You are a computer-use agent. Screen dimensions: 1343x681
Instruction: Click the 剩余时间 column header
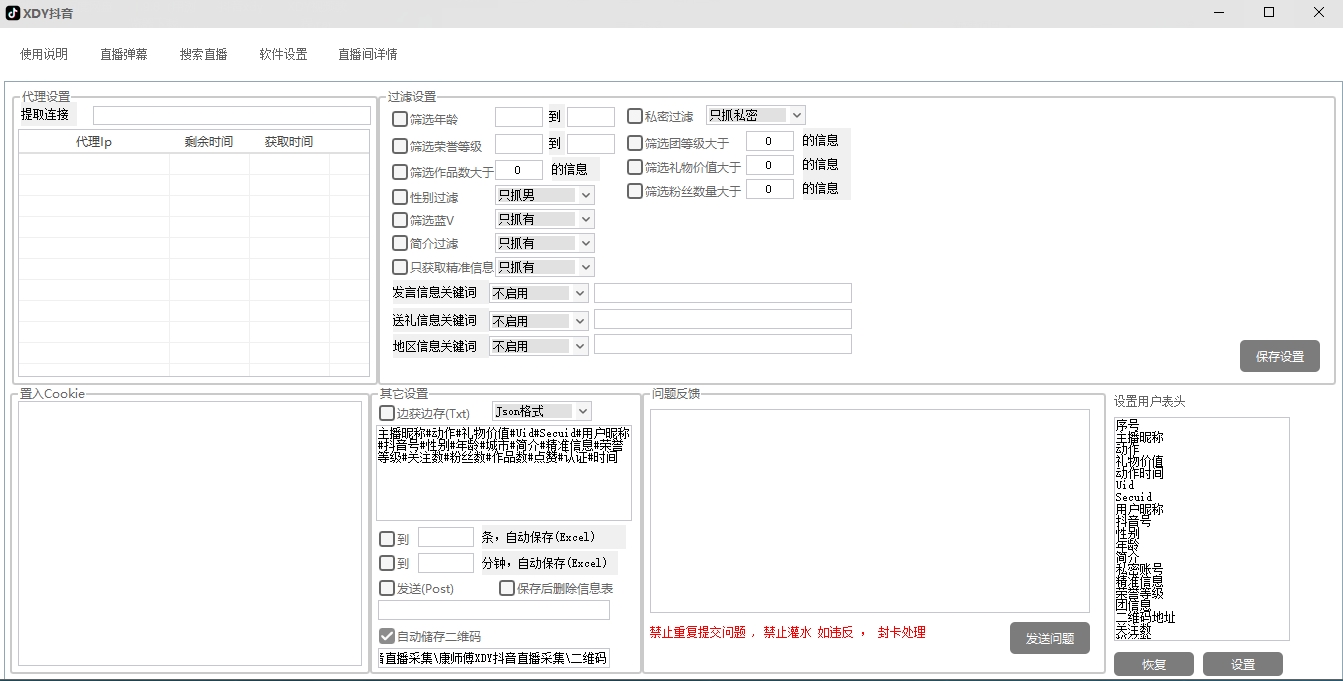pos(209,142)
